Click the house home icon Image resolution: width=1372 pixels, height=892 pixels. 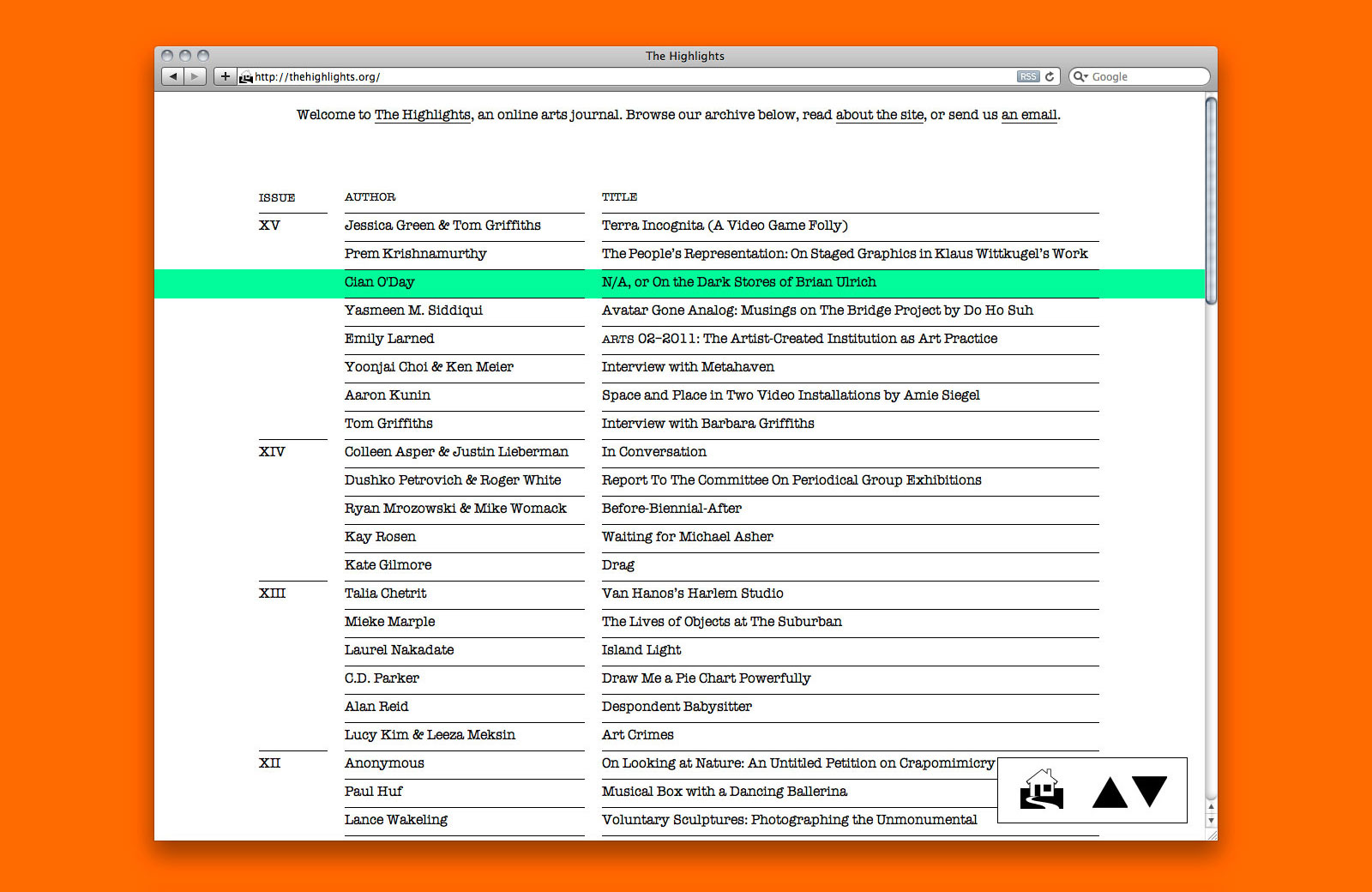click(1042, 790)
